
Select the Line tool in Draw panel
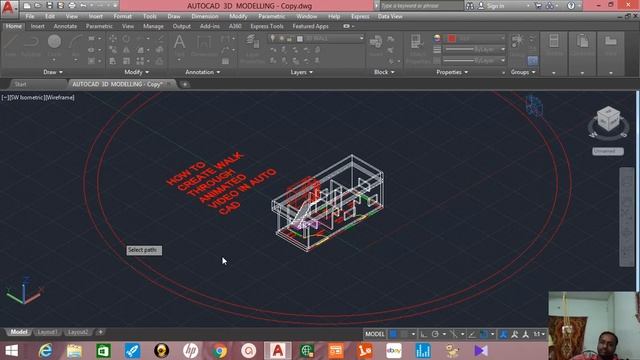click(11, 46)
